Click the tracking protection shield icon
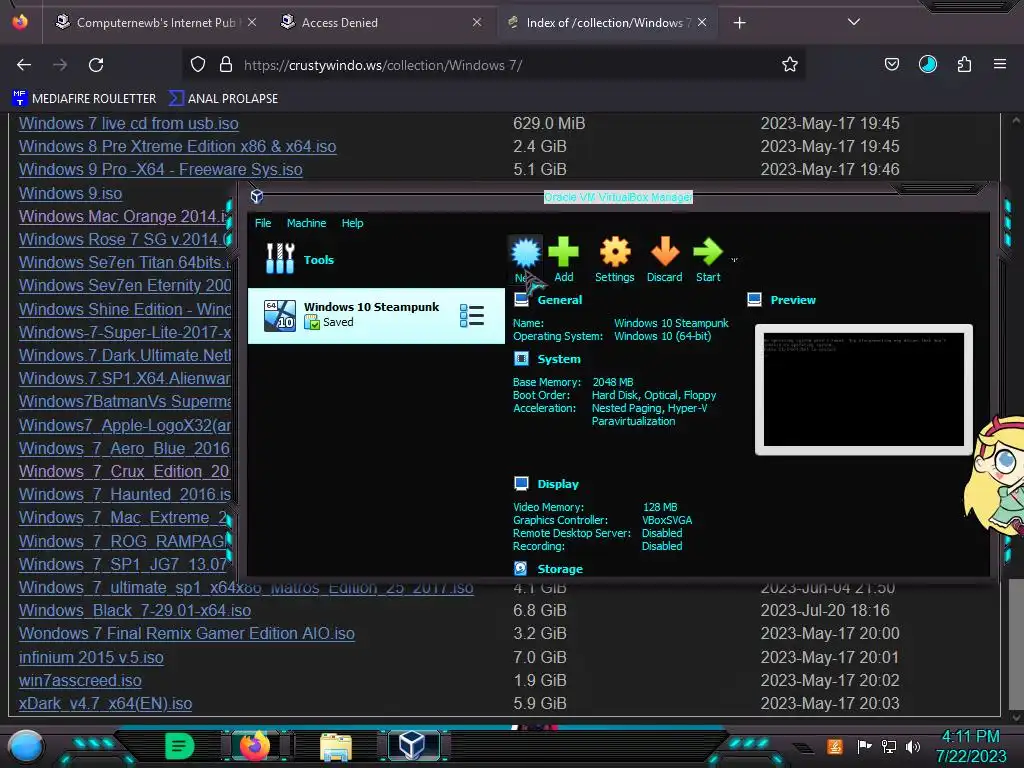1024x768 pixels. pyautogui.click(x=198, y=64)
